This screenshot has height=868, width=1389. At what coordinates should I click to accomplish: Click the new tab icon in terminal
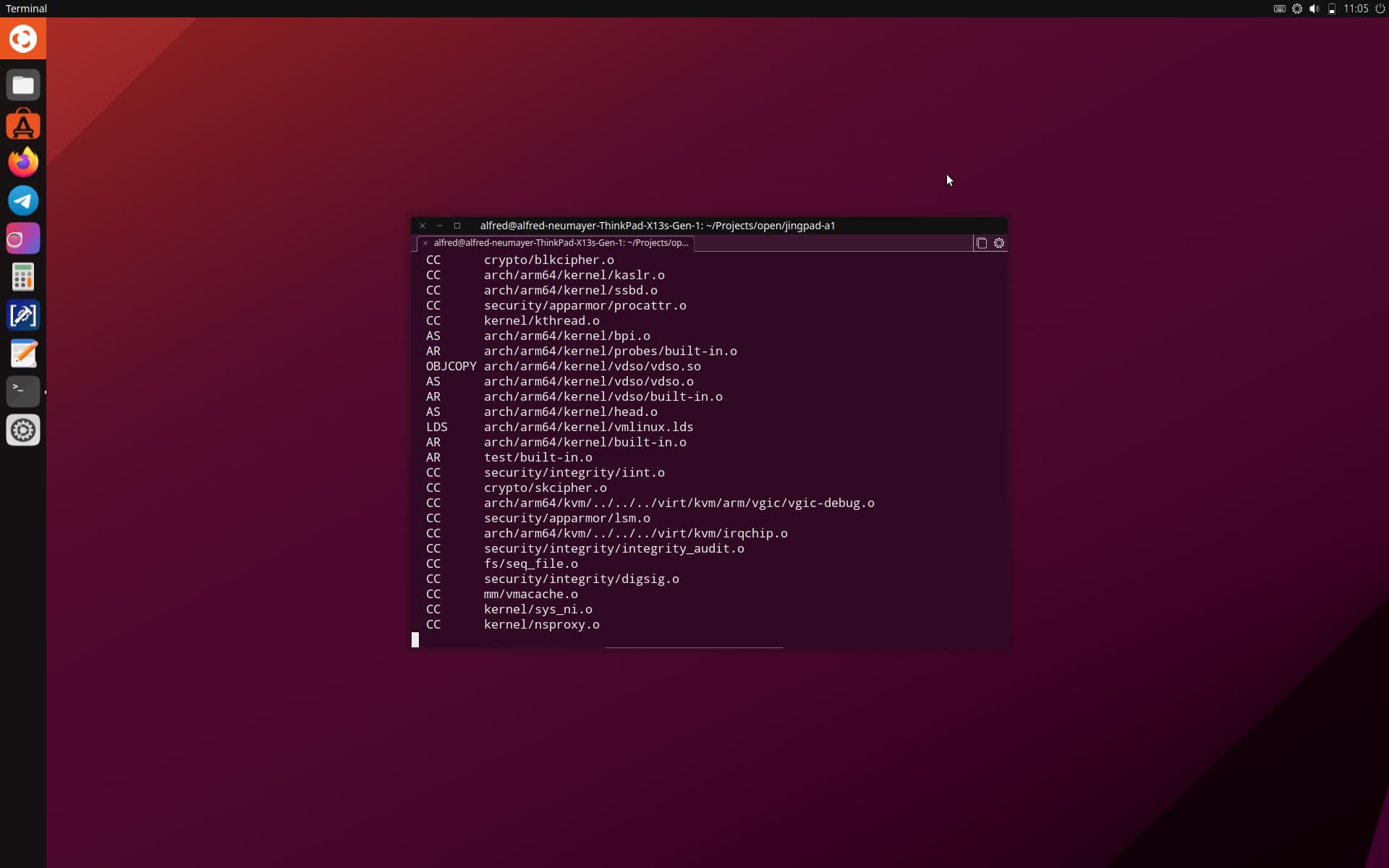[x=982, y=243]
